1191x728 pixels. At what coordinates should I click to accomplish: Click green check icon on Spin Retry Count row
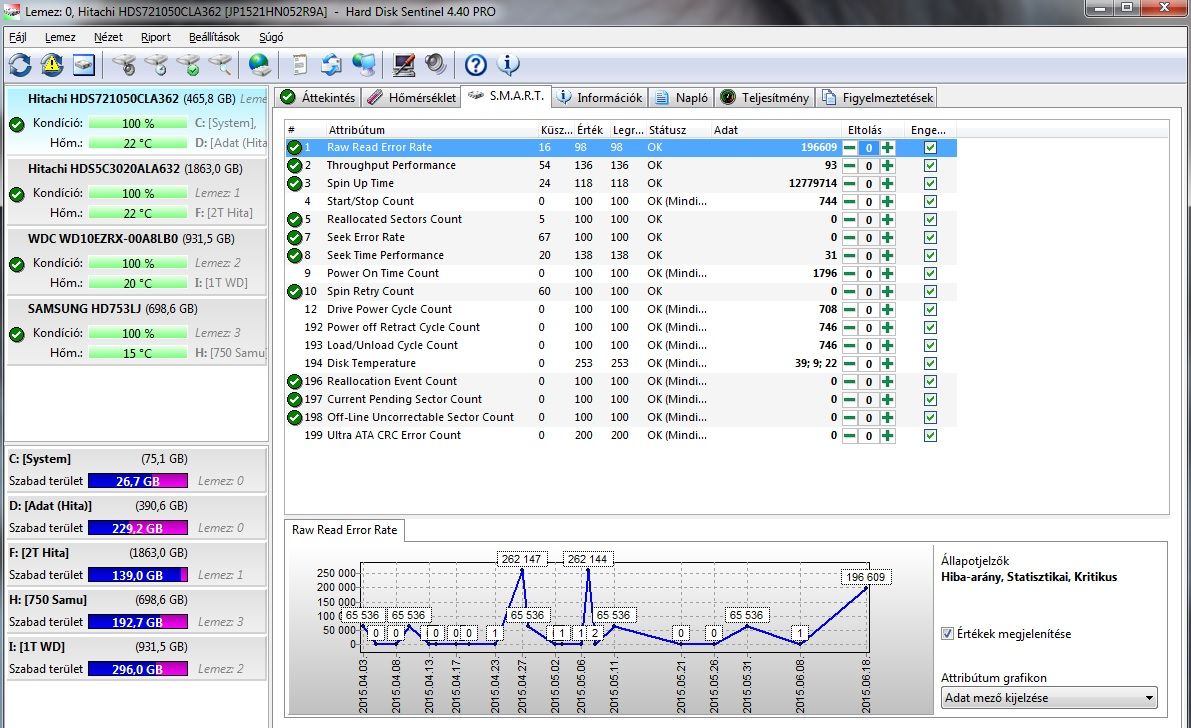point(295,291)
